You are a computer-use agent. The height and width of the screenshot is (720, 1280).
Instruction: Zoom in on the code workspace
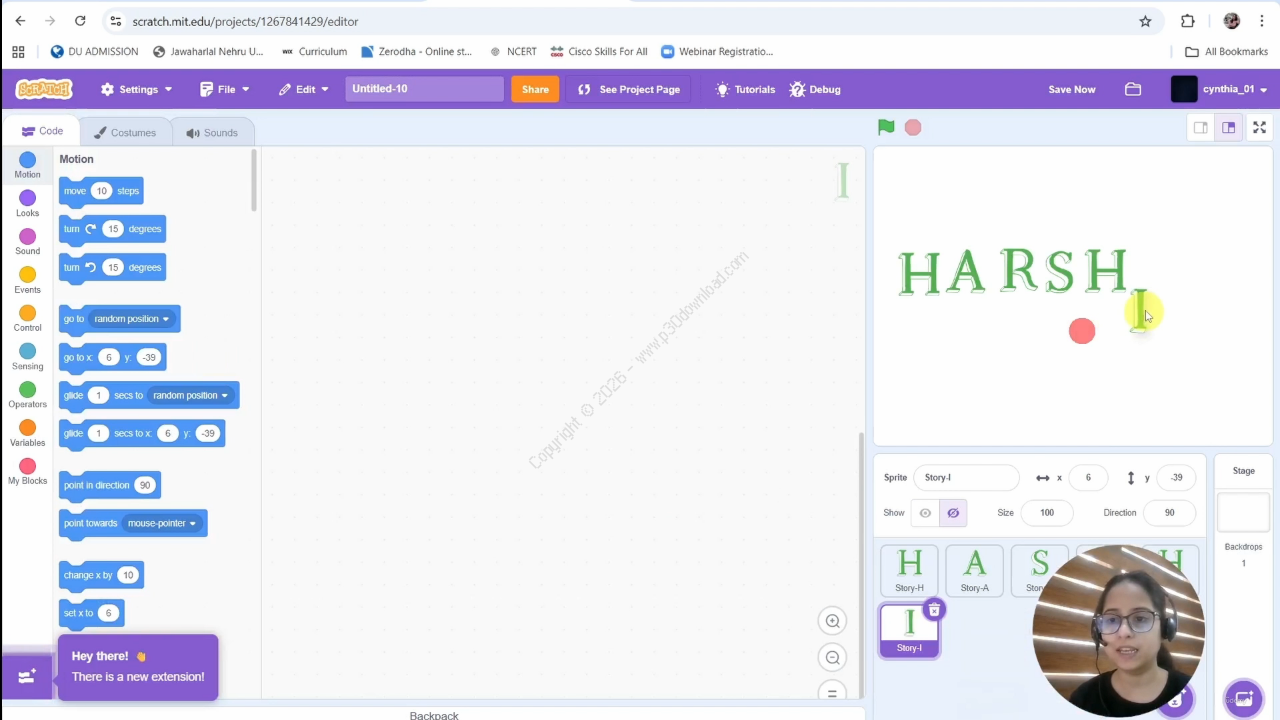(x=832, y=621)
